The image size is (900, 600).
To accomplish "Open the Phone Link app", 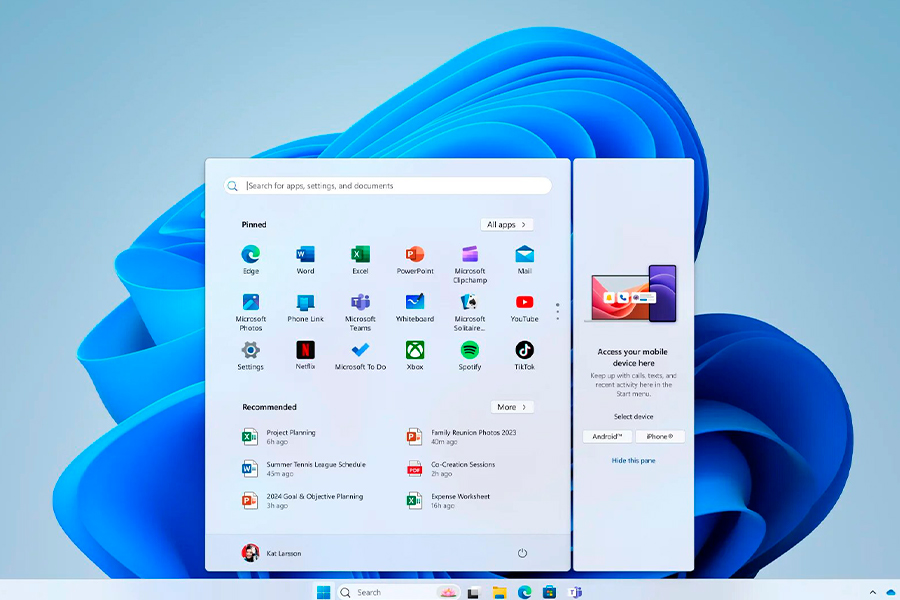I will coord(305,308).
